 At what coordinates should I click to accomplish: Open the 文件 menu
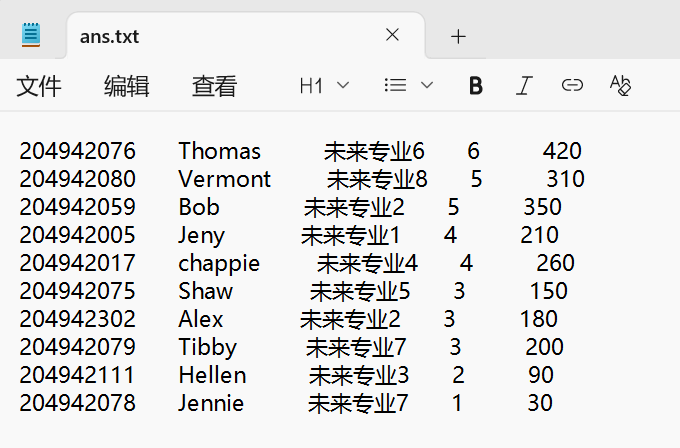(39, 86)
